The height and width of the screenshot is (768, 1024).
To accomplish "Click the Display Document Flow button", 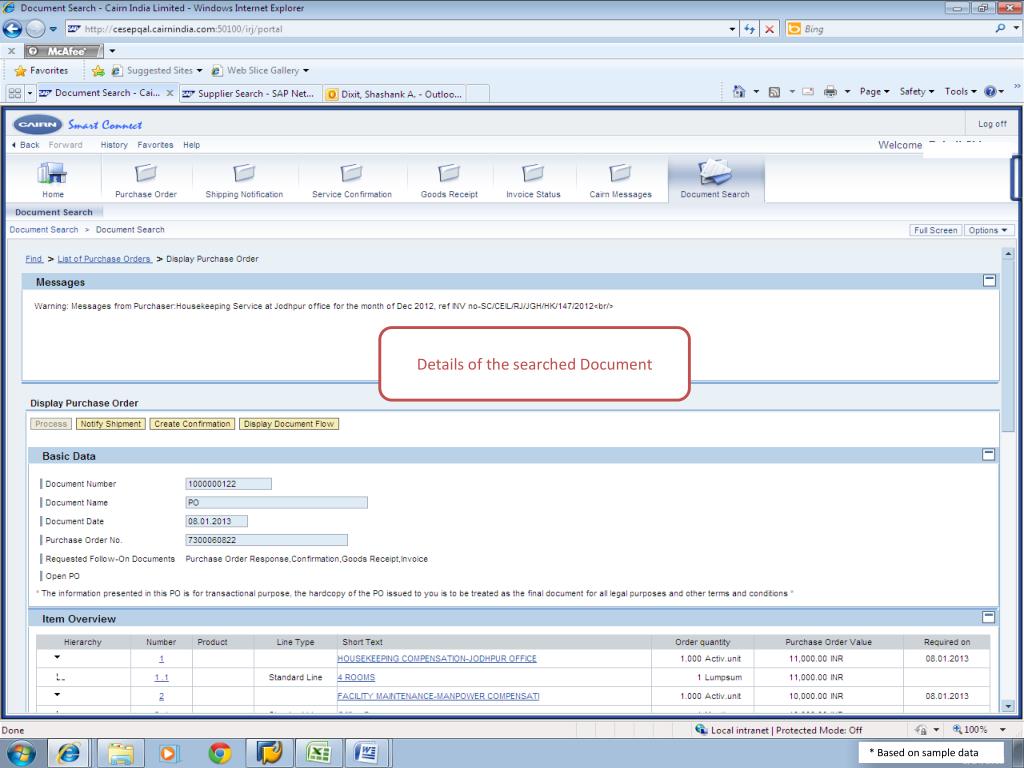I will tap(289, 424).
